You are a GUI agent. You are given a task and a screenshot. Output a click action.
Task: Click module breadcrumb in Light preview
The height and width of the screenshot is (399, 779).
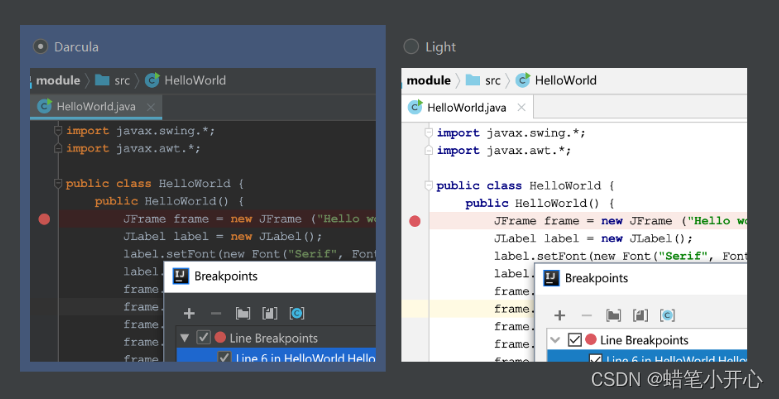(x=429, y=80)
